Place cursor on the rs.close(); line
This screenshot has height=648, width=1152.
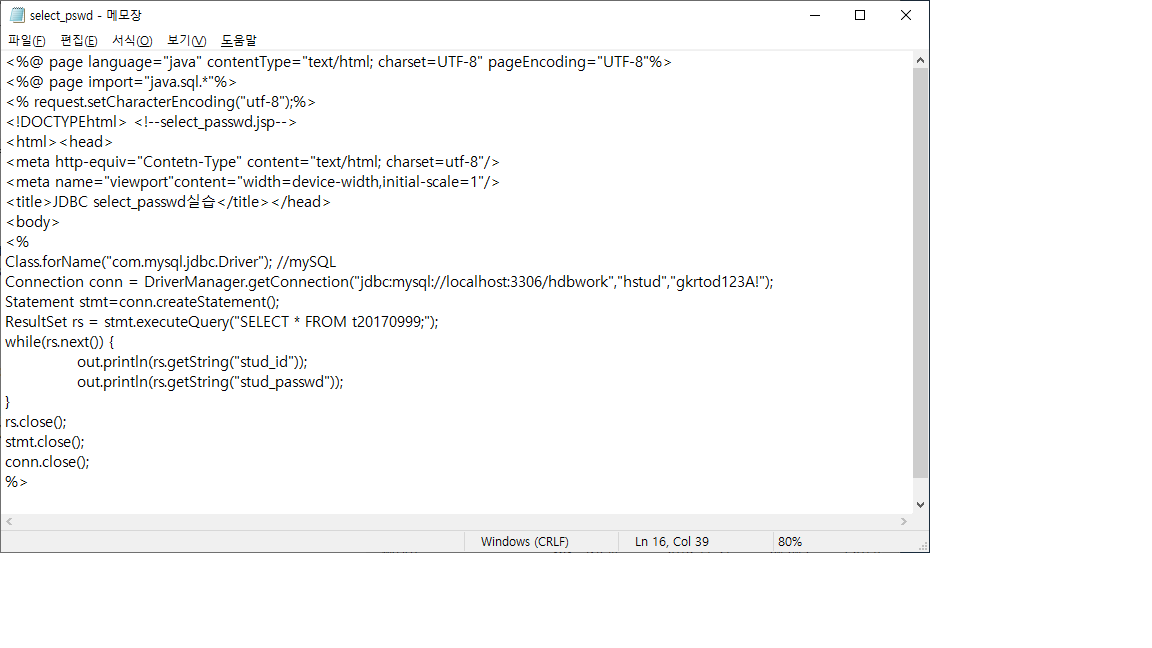36,422
